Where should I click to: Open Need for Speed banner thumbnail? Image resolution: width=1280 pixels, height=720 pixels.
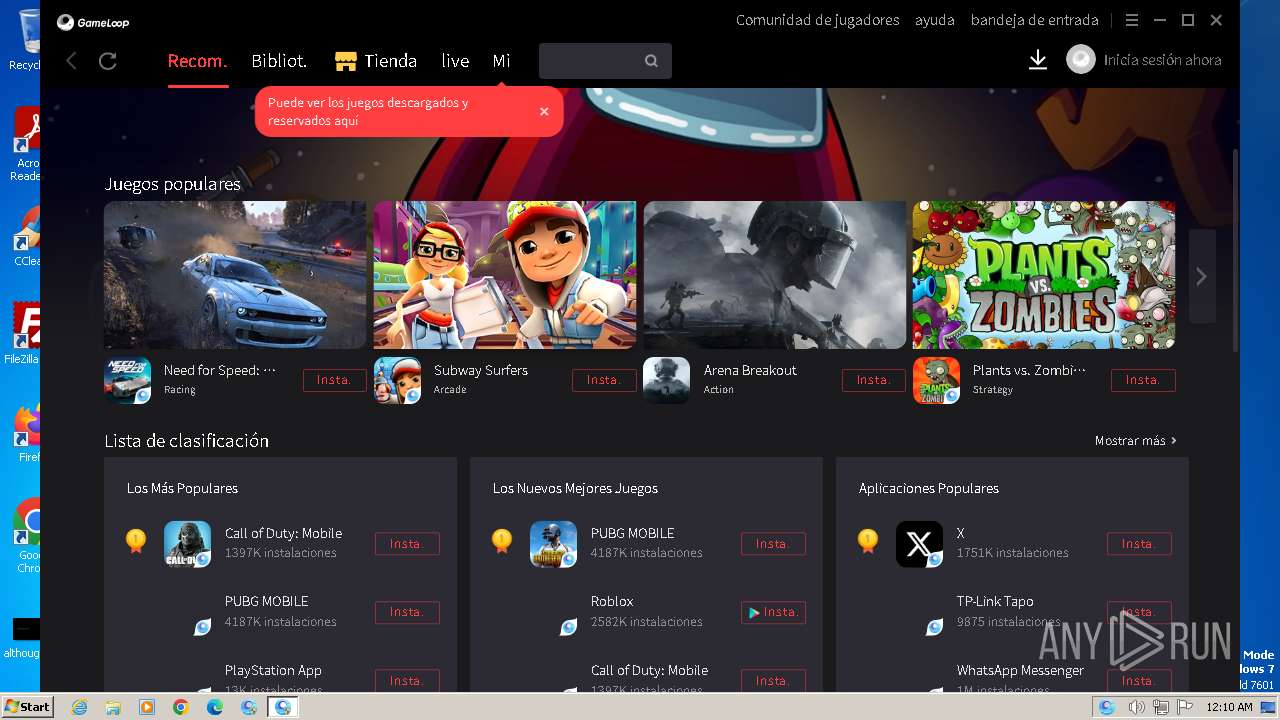click(x=235, y=275)
